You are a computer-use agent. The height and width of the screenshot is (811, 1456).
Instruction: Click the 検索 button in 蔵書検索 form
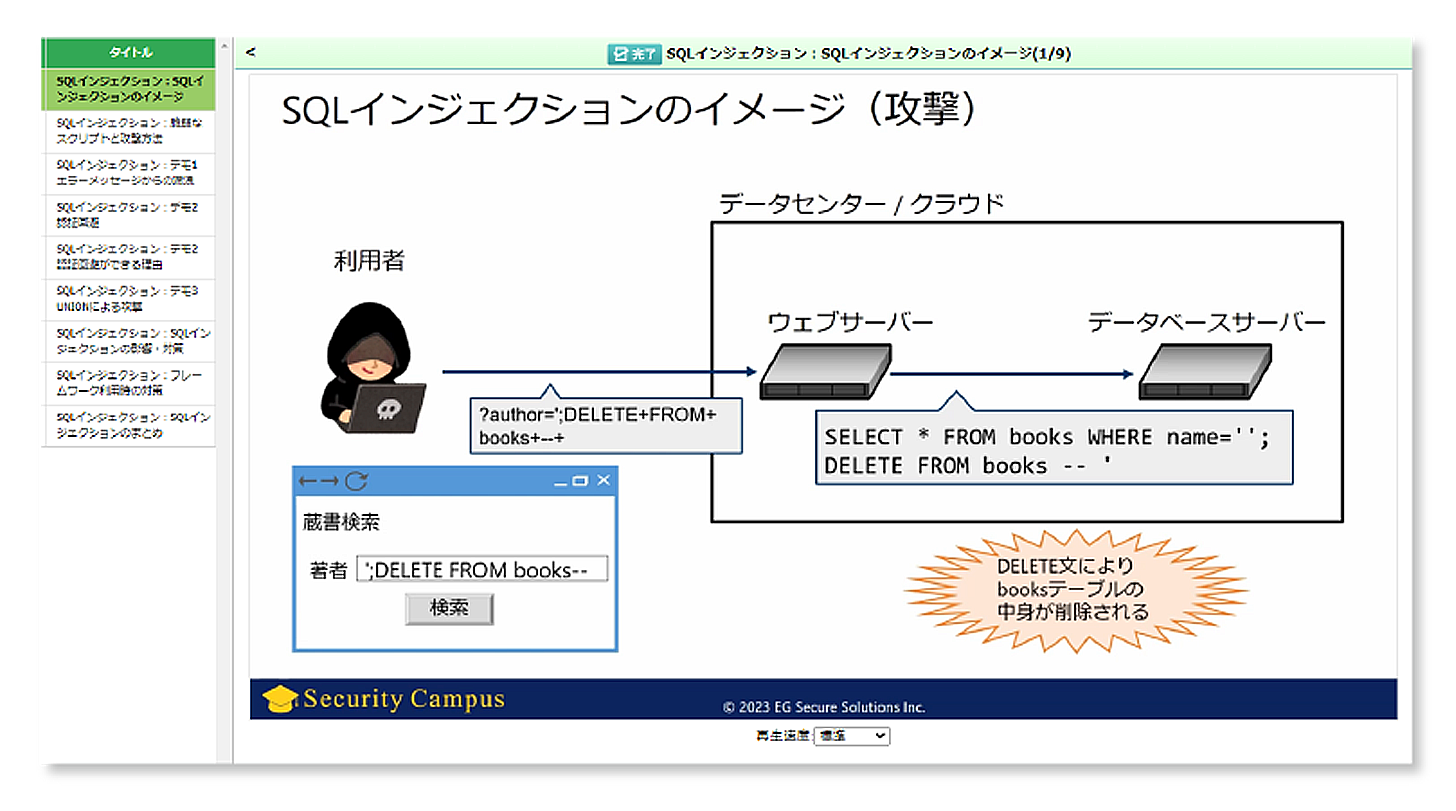tap(449, 607)
